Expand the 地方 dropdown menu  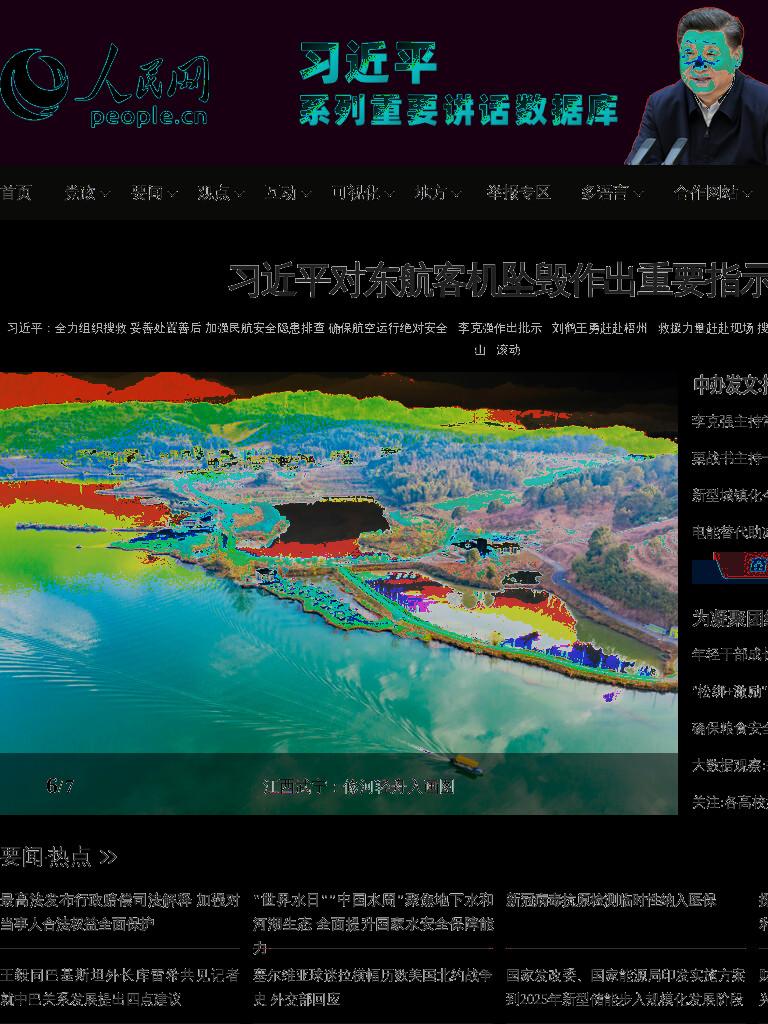click(x=438, y=193)
